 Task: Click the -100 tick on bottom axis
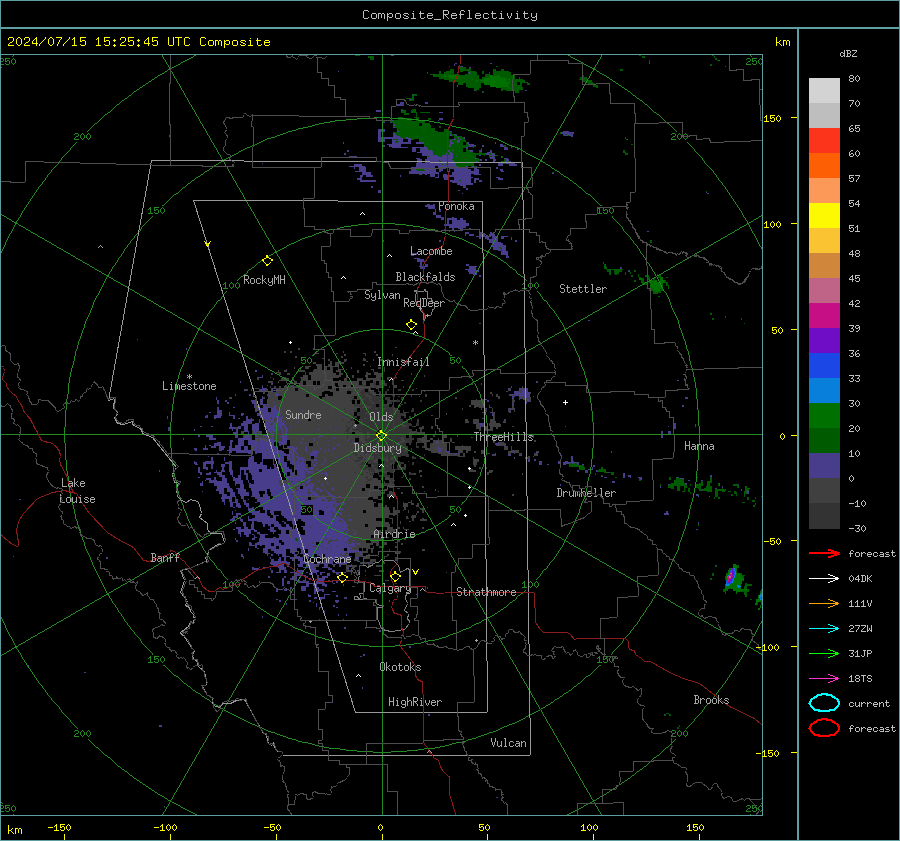coord(165,827)
